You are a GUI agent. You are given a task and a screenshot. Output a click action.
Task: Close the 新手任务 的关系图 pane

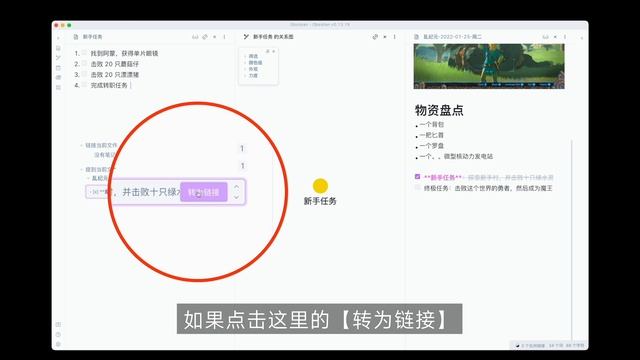[385, 37]
